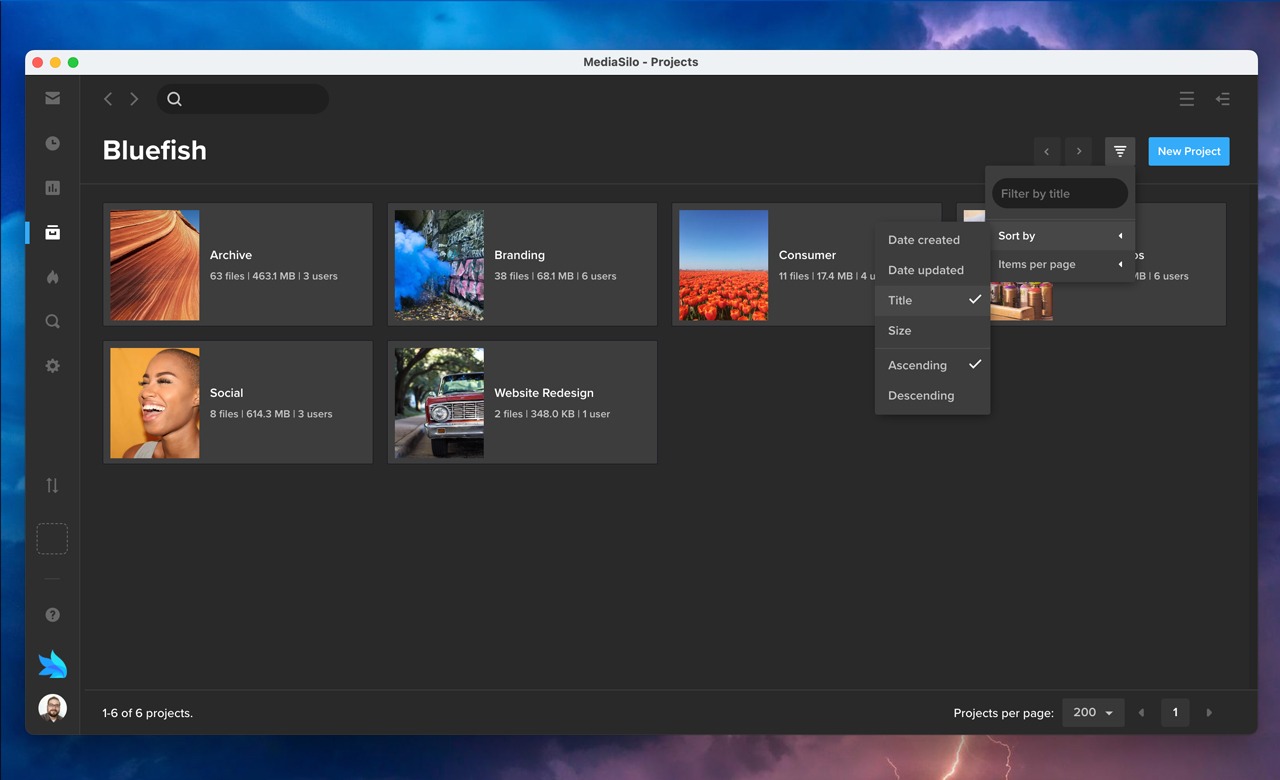The width and height of the screenshot is (1280, 780).
Task: Select the checked Title sort option
Action: pos(932,300)
